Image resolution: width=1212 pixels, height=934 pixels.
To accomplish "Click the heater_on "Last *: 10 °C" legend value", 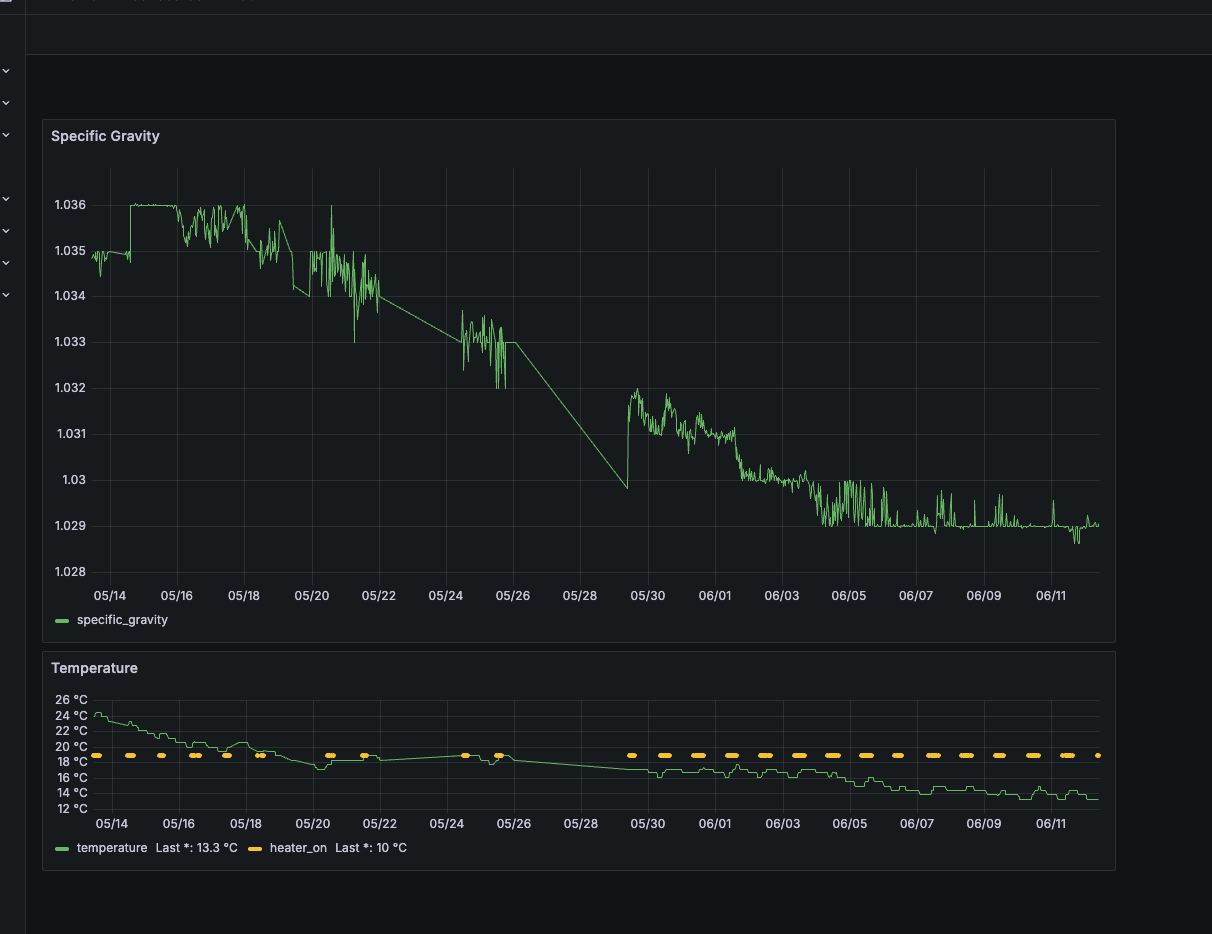I will [x=371, y=848].
